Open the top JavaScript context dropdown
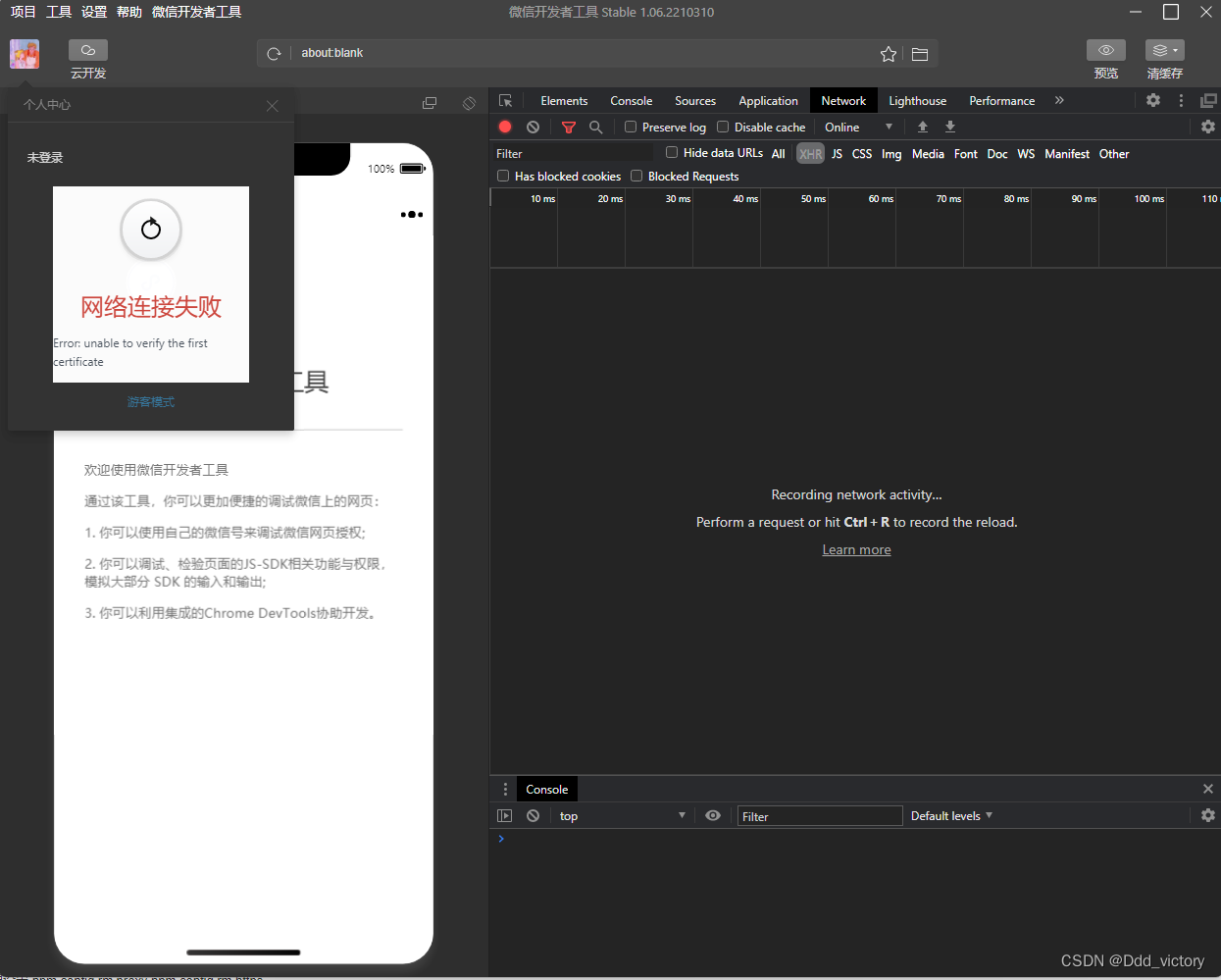 (x=622, y=816)
